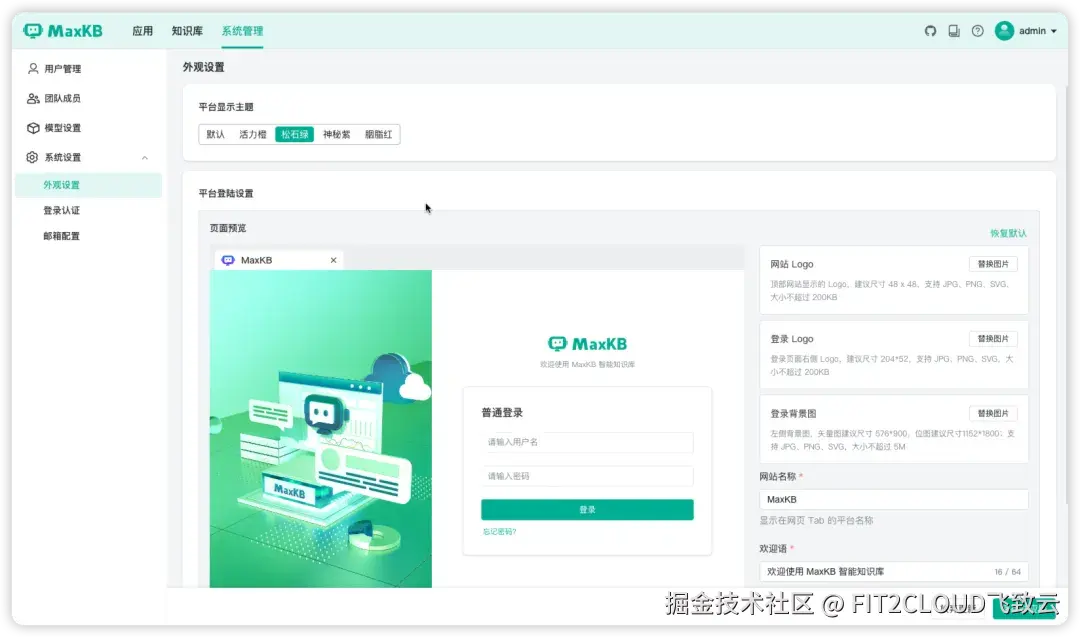
Task: Choose the 神秘紫 theme option
Action: click(337, 134)
